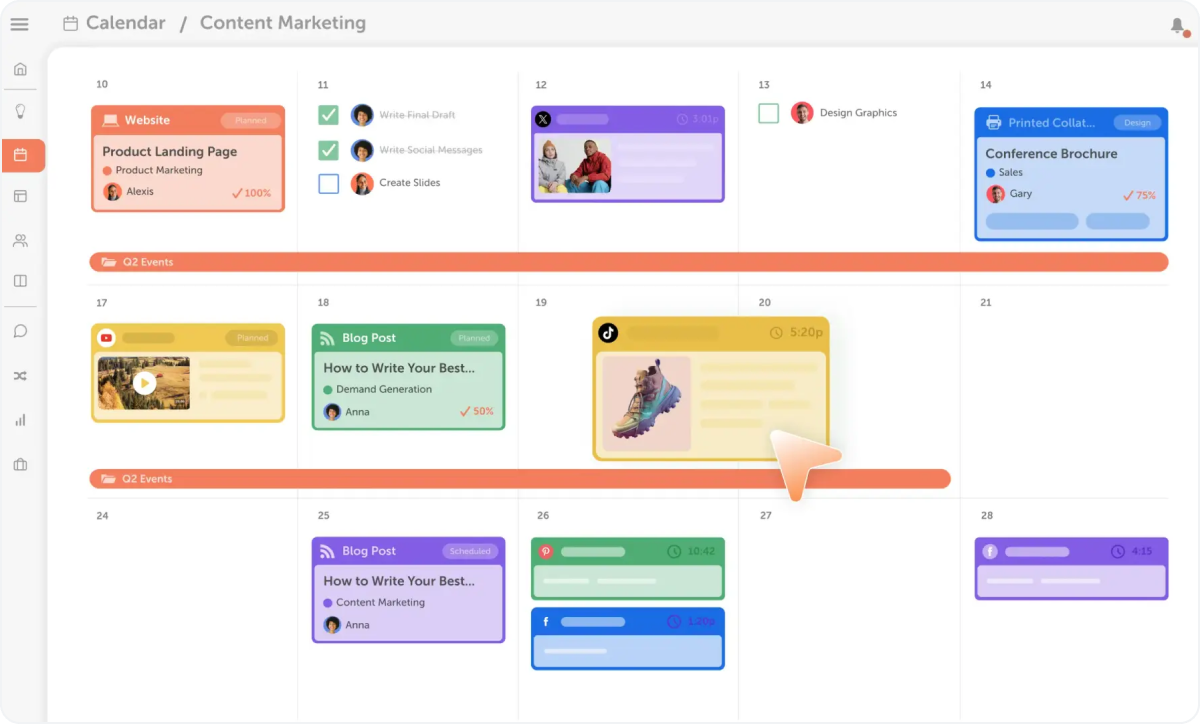1200x724 pixels.
Task: Play the YouTube video thumbnail
Action: (145, 382)
